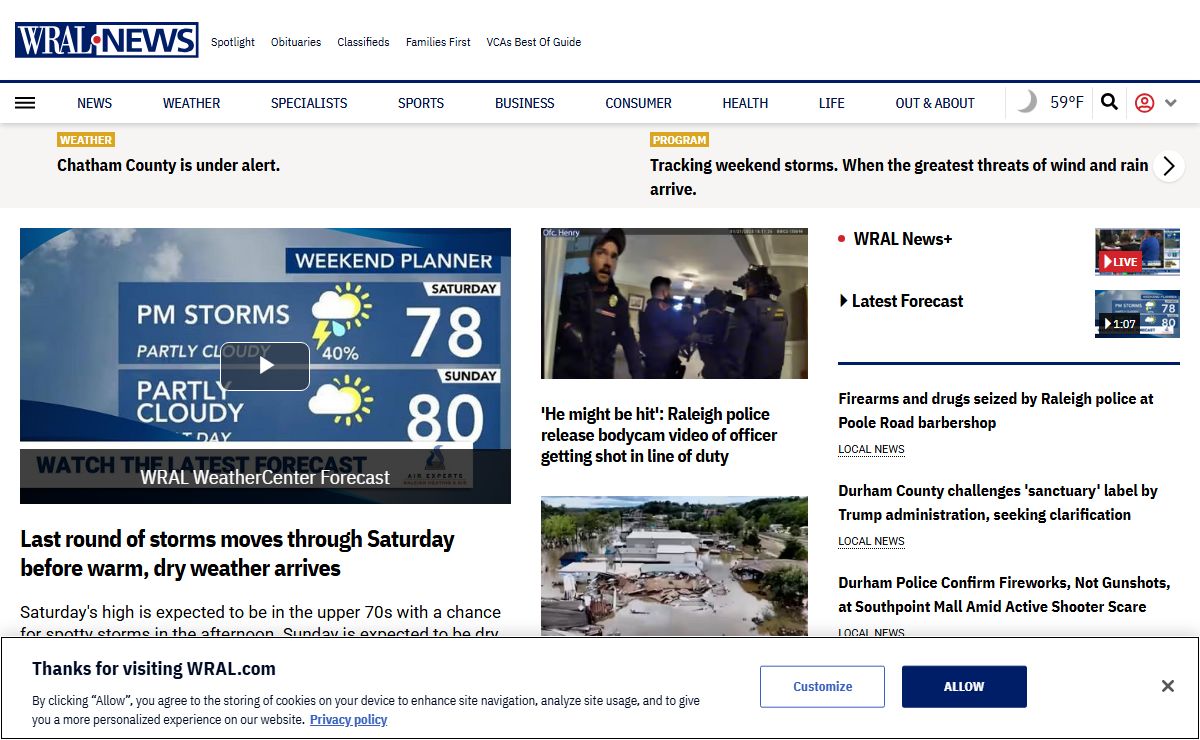Viewport: 1200px width, 740px height.
Task: Open the Durham Police Confirm Fireworks story
Action: coord(1004,595)
